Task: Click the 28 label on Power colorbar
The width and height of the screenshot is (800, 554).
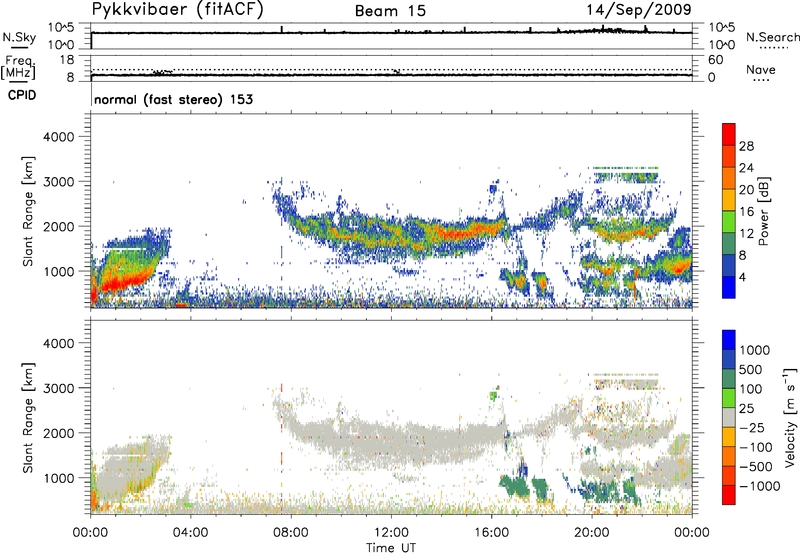Action: click(x=746, y=146)
